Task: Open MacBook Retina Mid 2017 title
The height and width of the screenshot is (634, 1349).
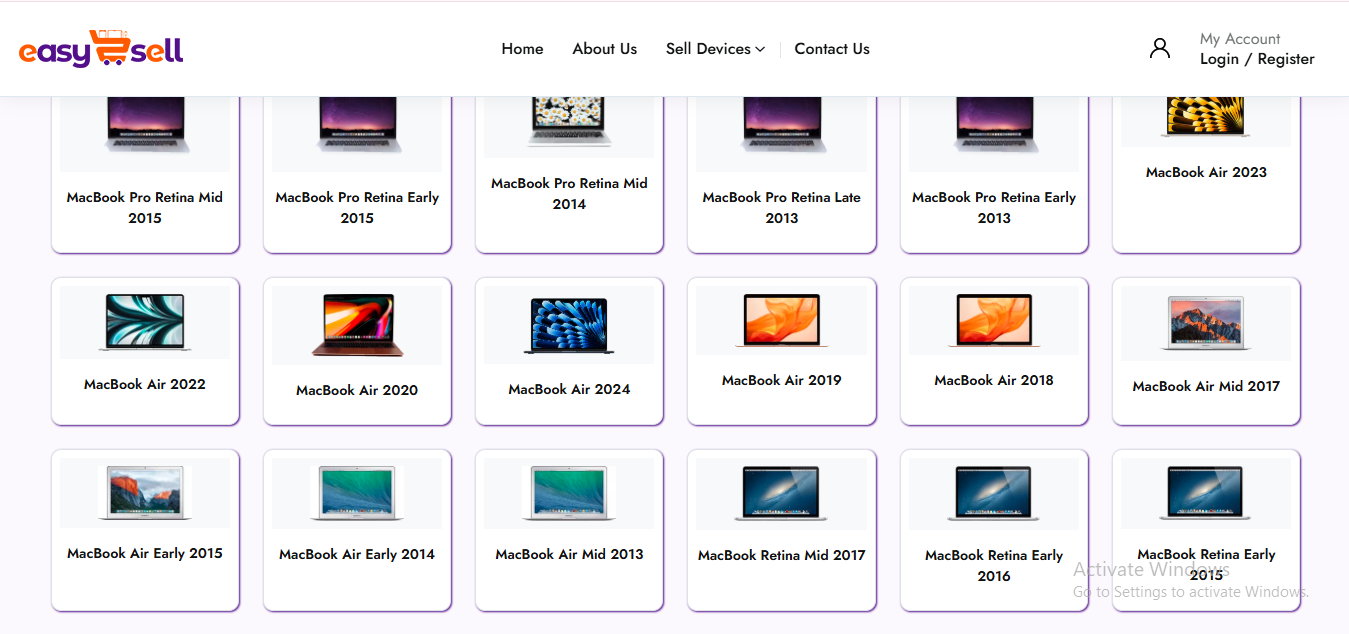Action: [x=781, y=555]
